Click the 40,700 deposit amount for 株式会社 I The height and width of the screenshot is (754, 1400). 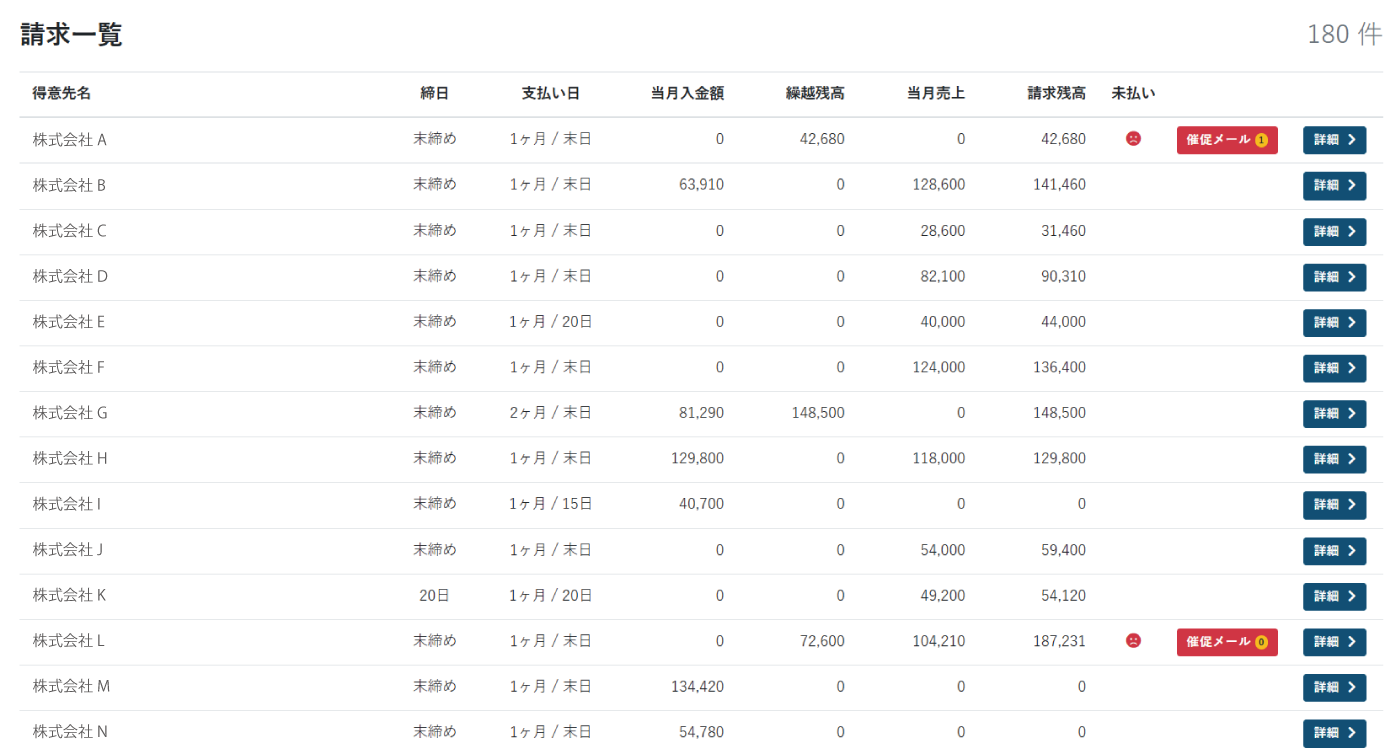point(701,504)
